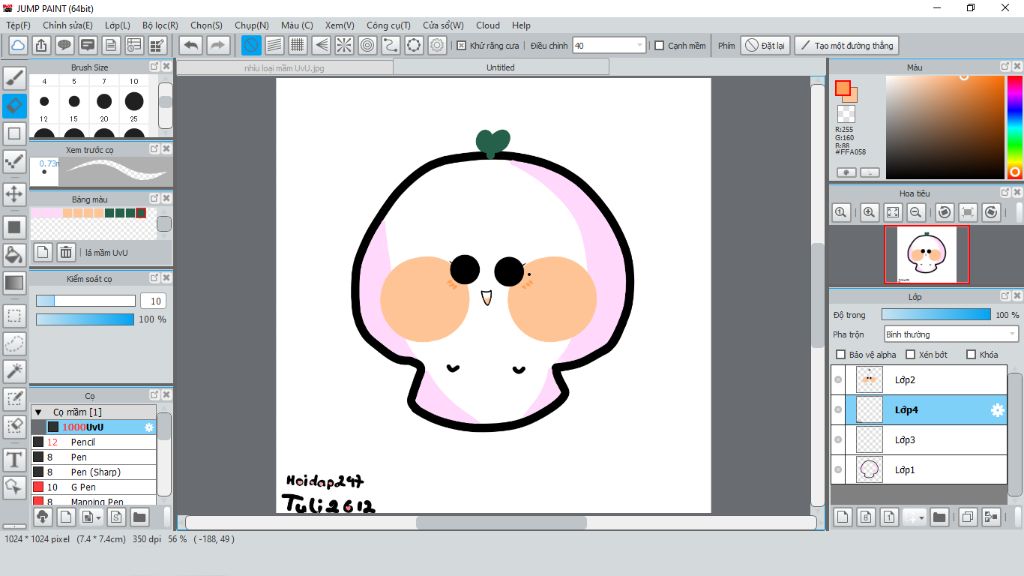
Task: Enable the Cạnh mềm checkbox
Action: click(659, 45)
